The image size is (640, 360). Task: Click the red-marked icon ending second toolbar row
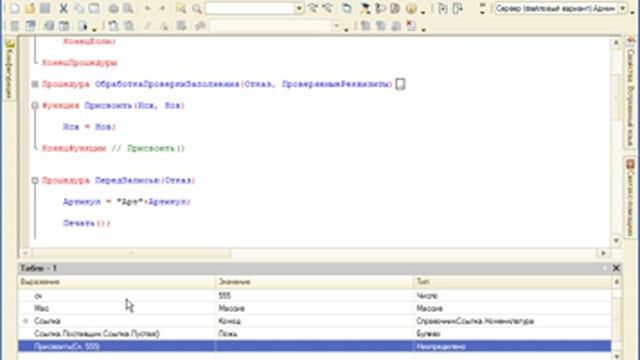pos(411,26)
